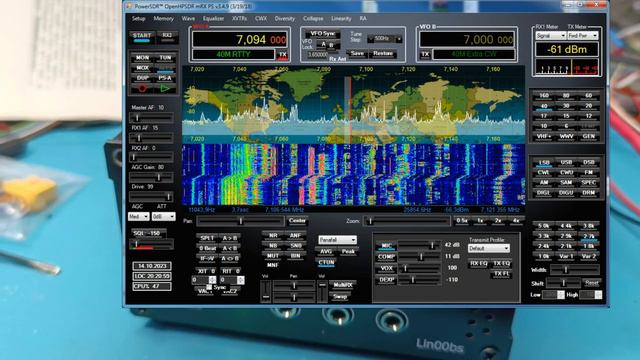
Task: Enable the ANF auto notch filter
Action: [295, 236]
